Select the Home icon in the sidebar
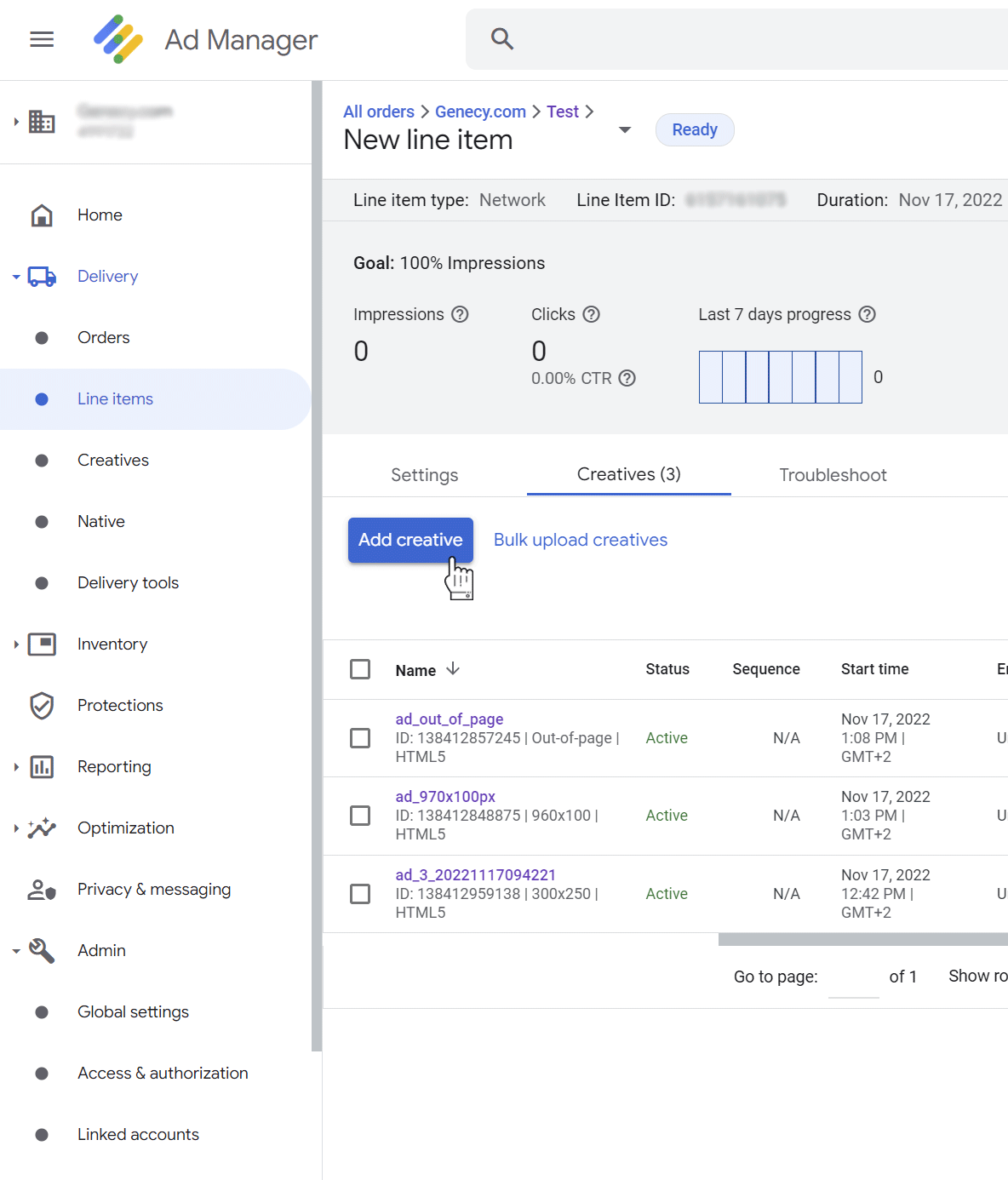1008x1180 pixels. (x=41, y=215)
